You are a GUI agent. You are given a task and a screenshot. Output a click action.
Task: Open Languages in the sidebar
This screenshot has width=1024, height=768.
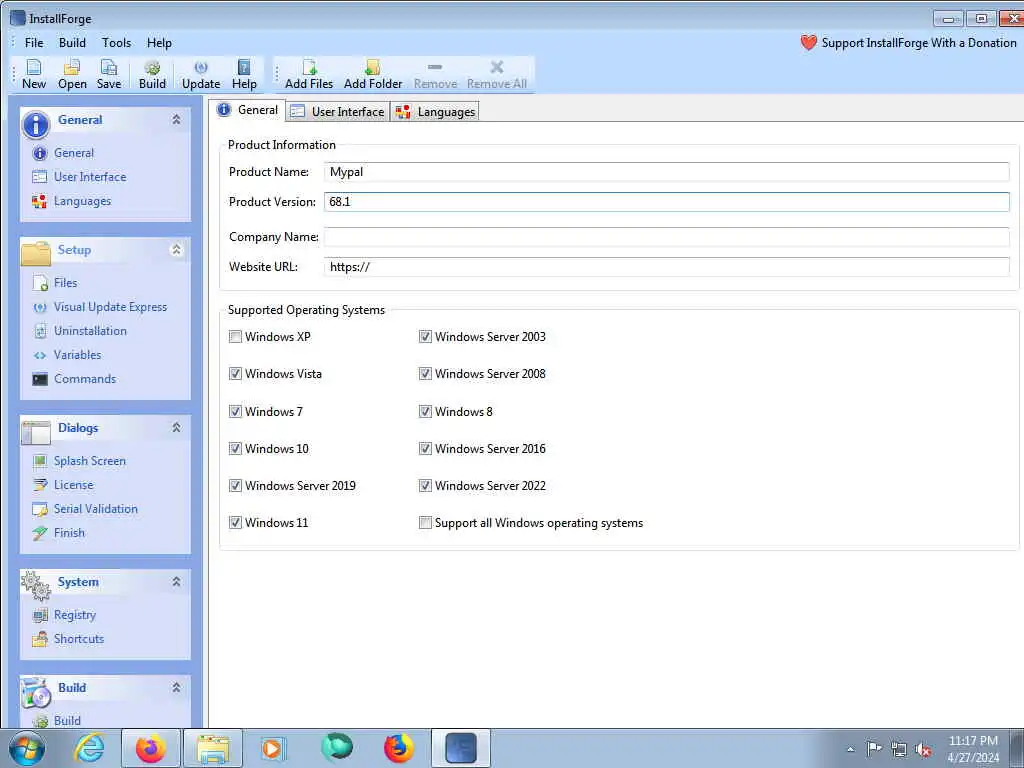click(x=72, y=201)
